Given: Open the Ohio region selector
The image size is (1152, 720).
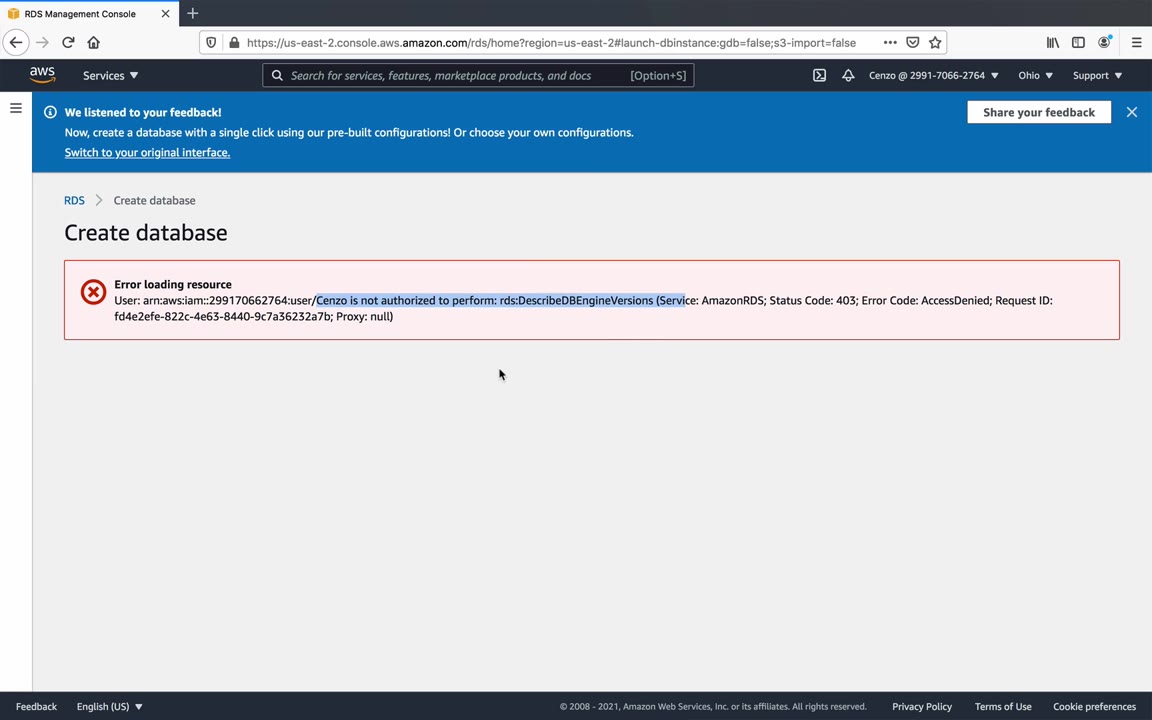Looking at the screenshot, I should point(1035,76).
